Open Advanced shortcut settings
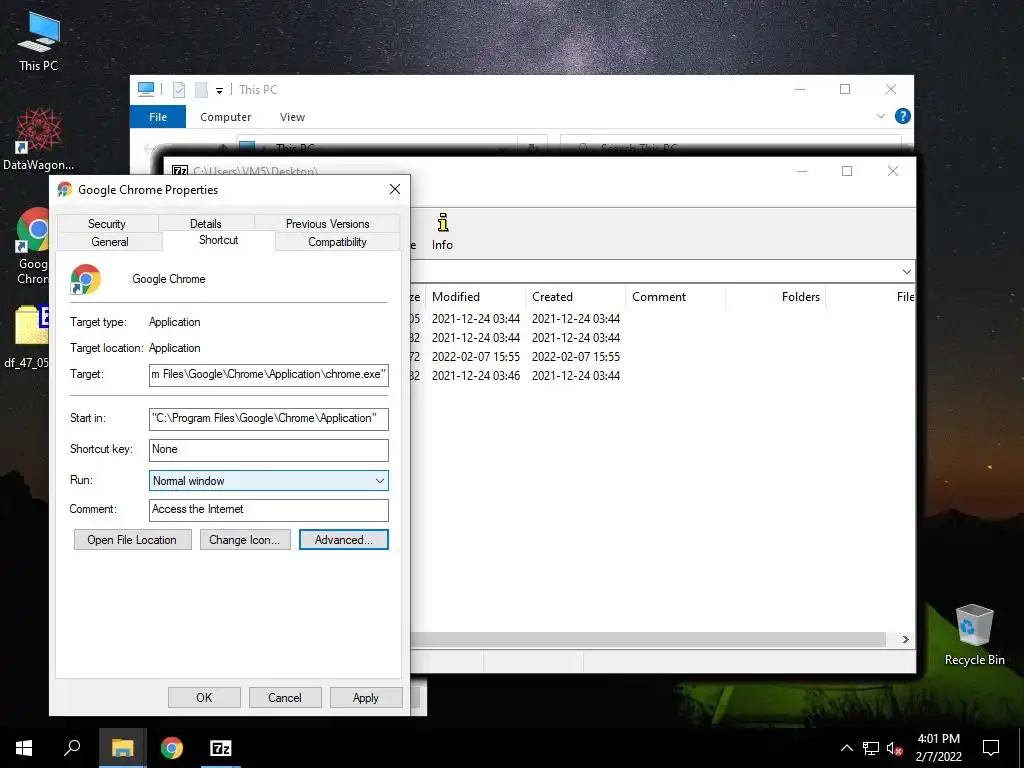The image size is (1024, 768). pos(344,539)
